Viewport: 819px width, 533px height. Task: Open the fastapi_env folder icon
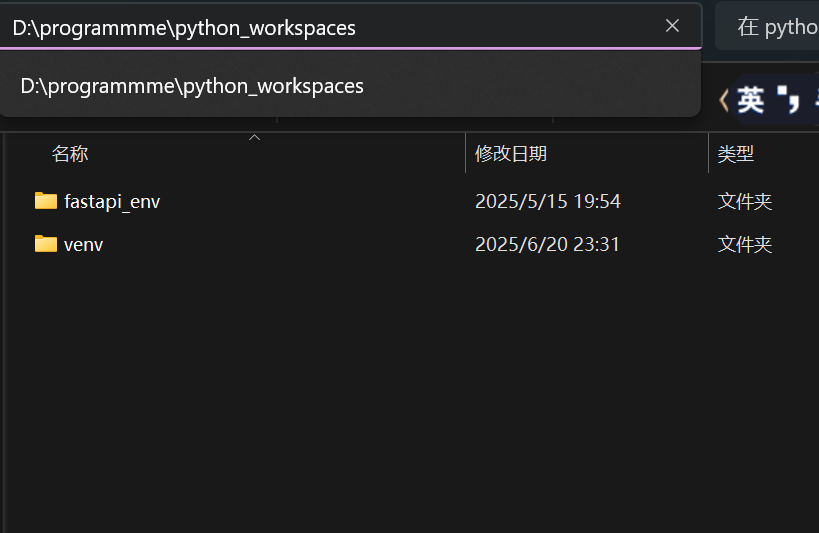46,201
